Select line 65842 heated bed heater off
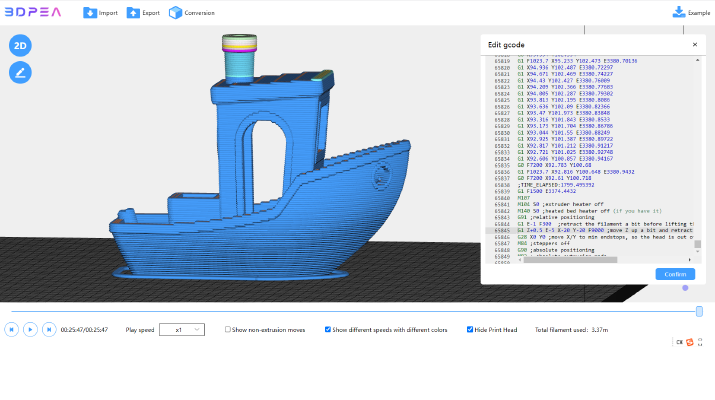Viewport: 715px width, 400px height. point(589,211)
